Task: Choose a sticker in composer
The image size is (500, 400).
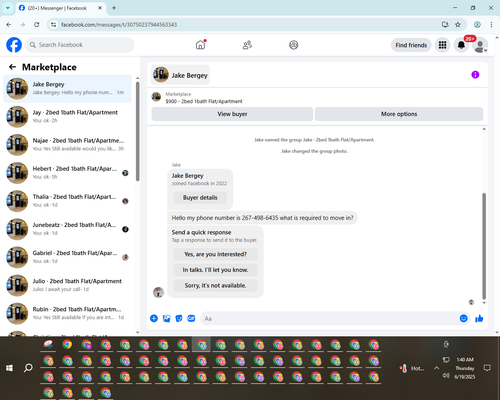Action: click(x=179, y=318)
